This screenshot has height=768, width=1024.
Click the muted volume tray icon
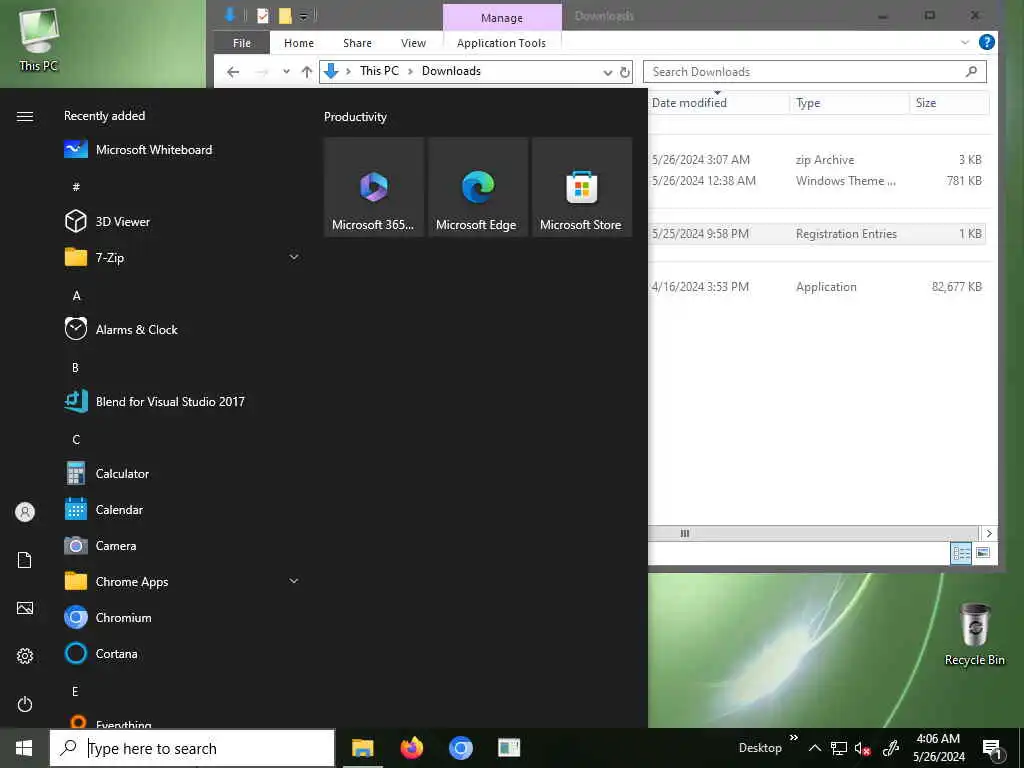863,748
